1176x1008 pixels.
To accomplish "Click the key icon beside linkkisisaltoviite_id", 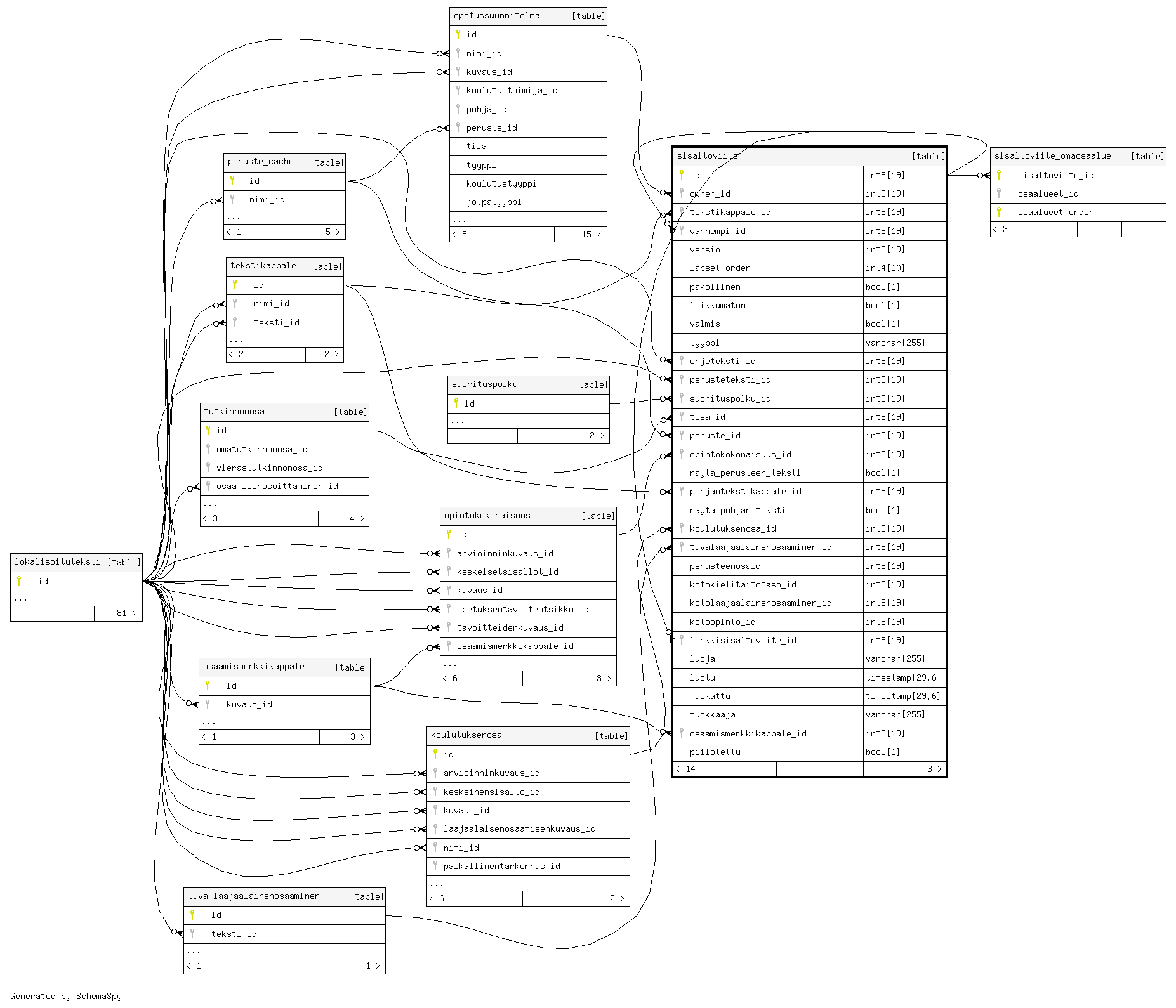I will click(682, 639).
